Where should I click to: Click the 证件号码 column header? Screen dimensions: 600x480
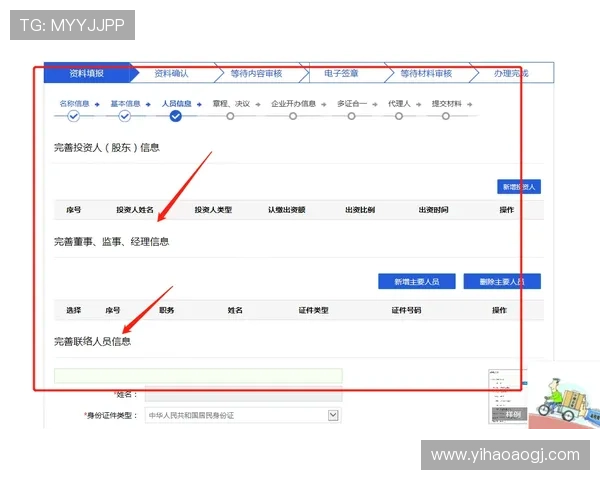pos(406,310)
